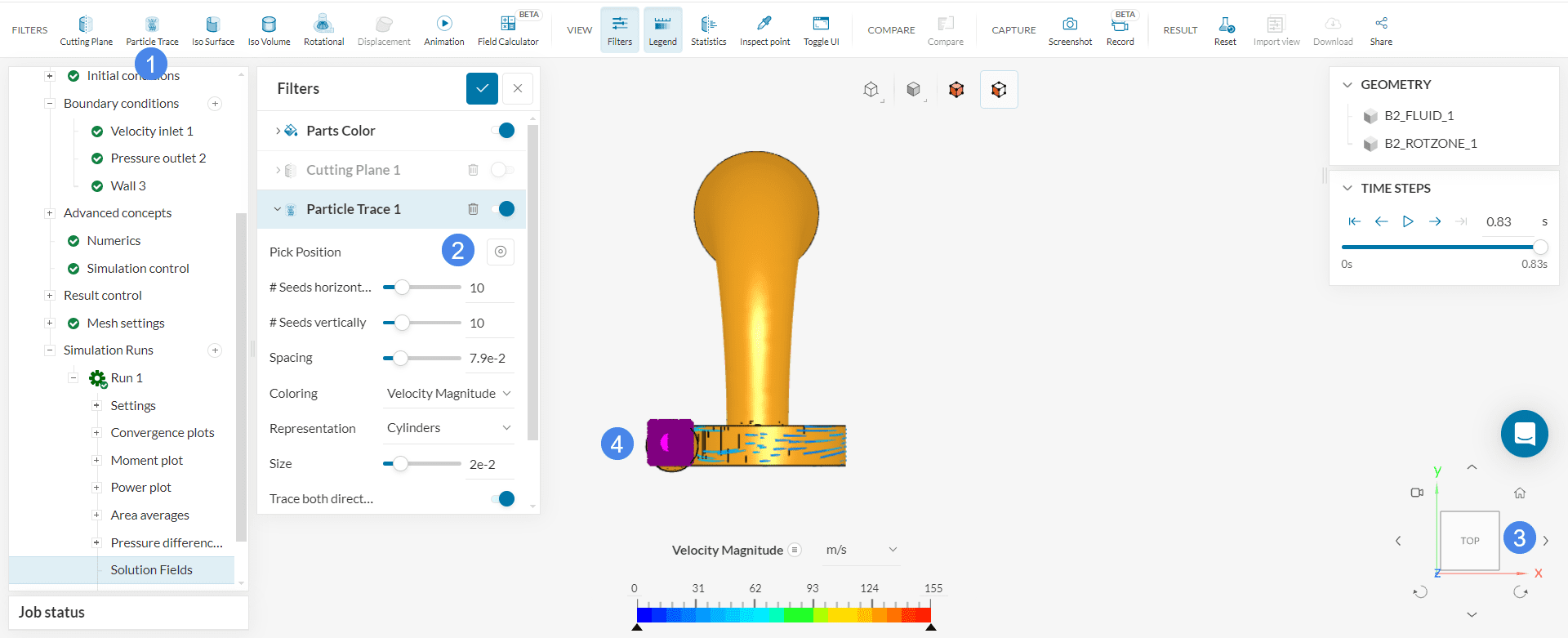This screenshot has height=638, width=1568.
Task: Confirm filters with the checkmark button
Action: click(482, 88)
